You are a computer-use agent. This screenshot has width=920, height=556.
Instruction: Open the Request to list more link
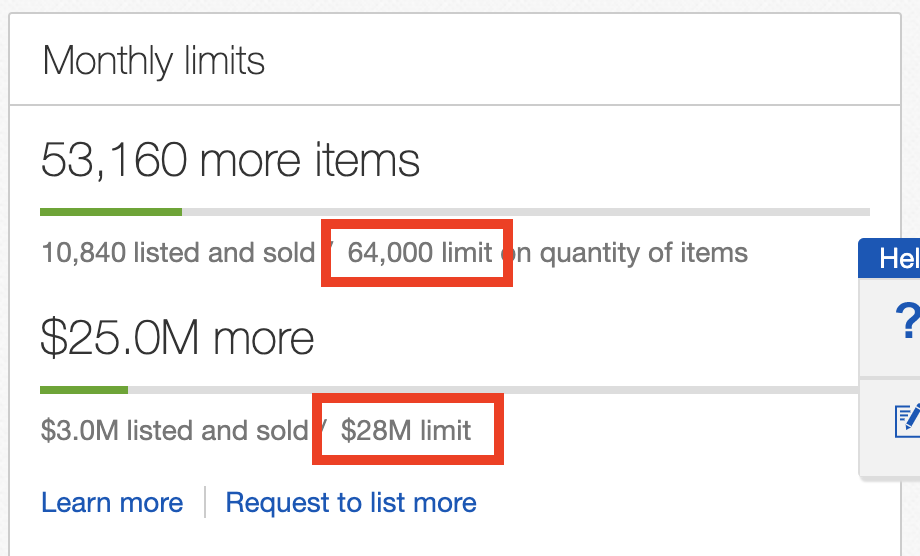[351, 503]
